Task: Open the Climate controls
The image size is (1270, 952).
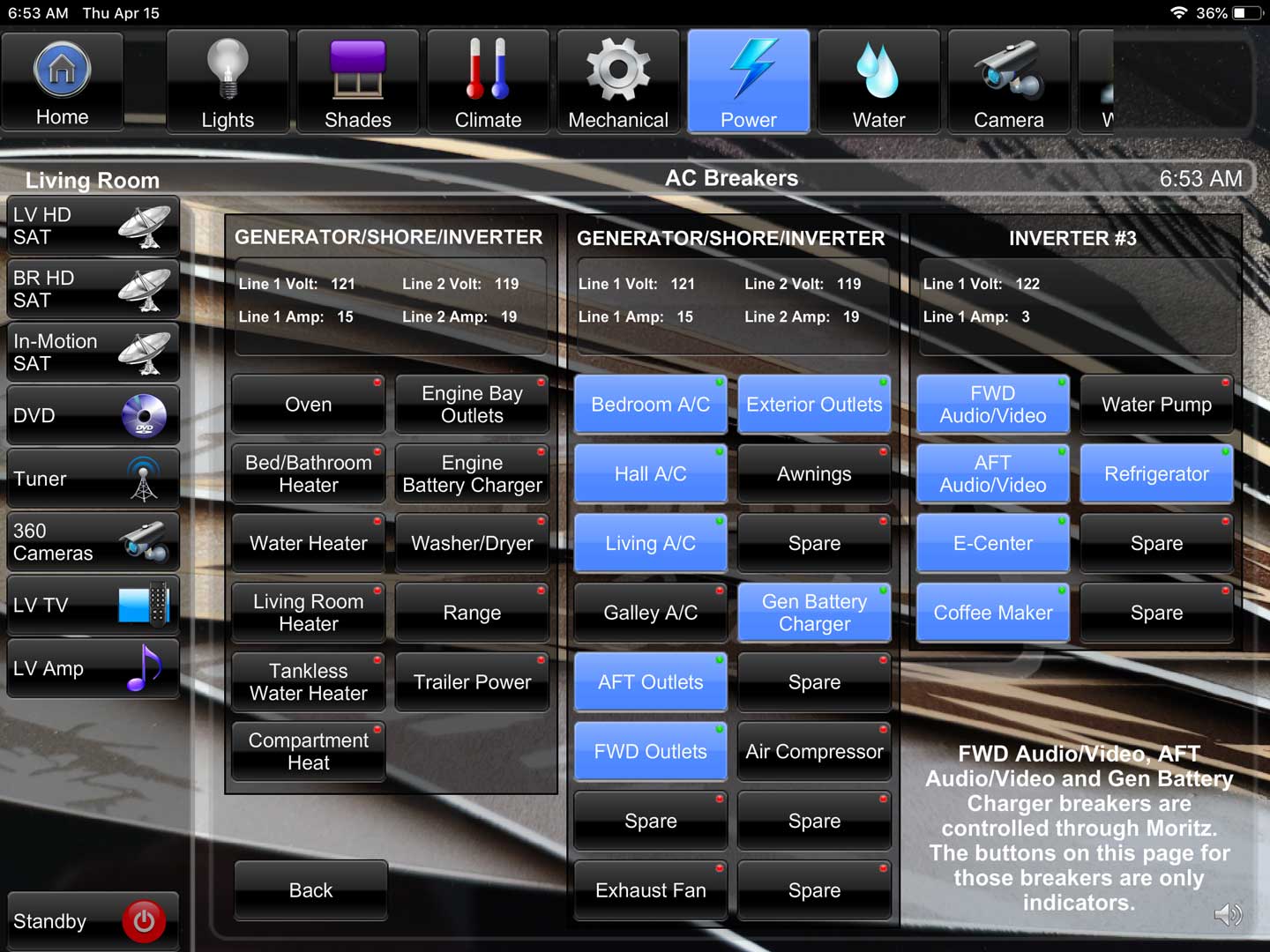Action: [x=488, y=81]
